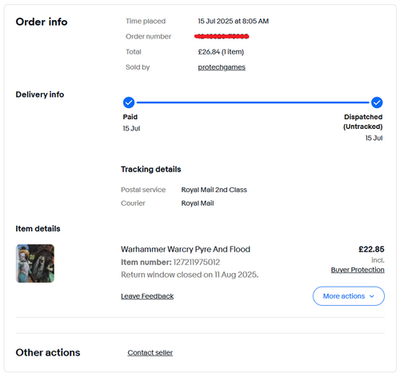Click the order total £26.84
Screen dimensions: 400x378
point(209,52)
